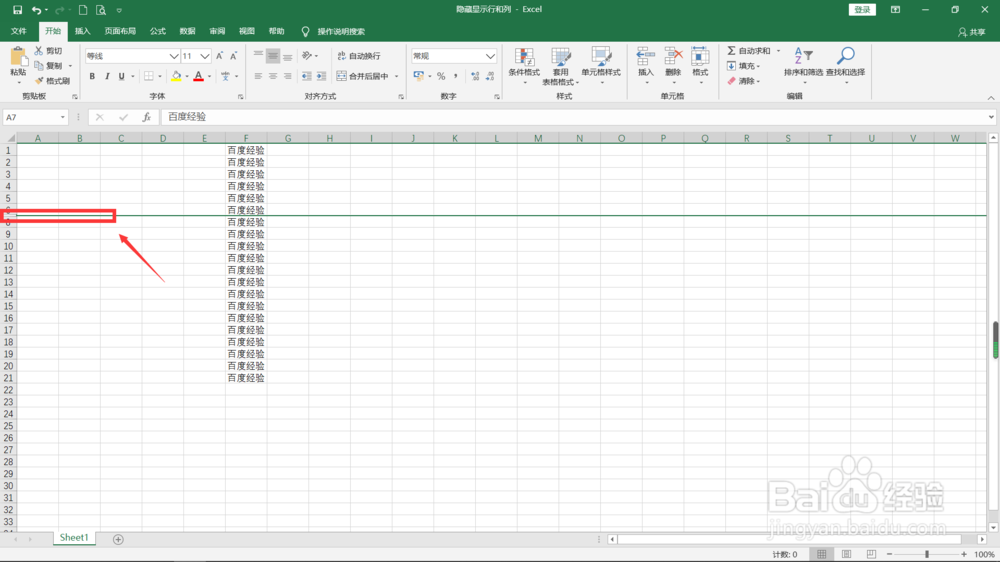The image size is (1000, 562).
Task: Click the Decrease indent icon
Action: coord(307,76)
